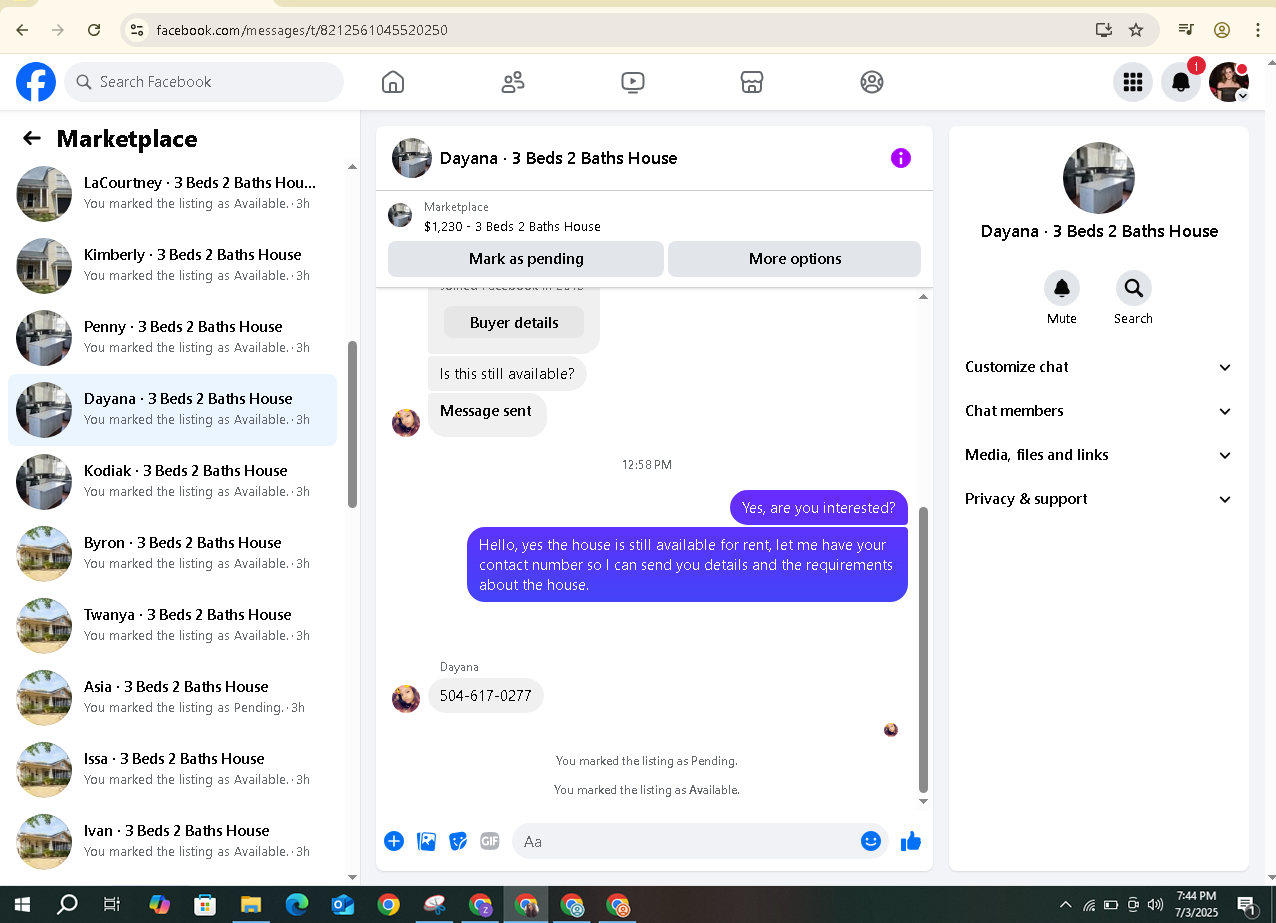Open account profile picture menu
This screenshot has width=1276, height=923.
1229,82
